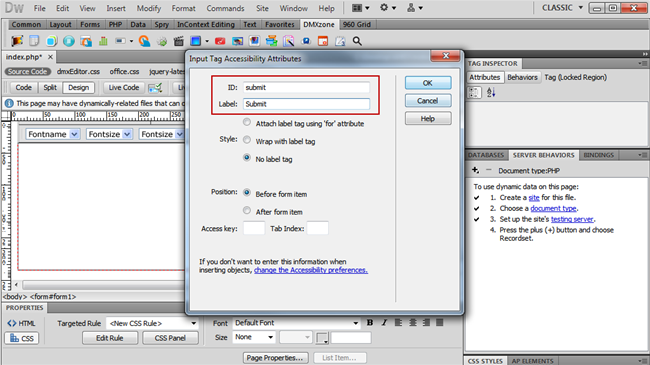Open the Tag Inspector panel options menu
Image resolution: width=650 pixels, height=365 pixels.
(x=643, y=63)
